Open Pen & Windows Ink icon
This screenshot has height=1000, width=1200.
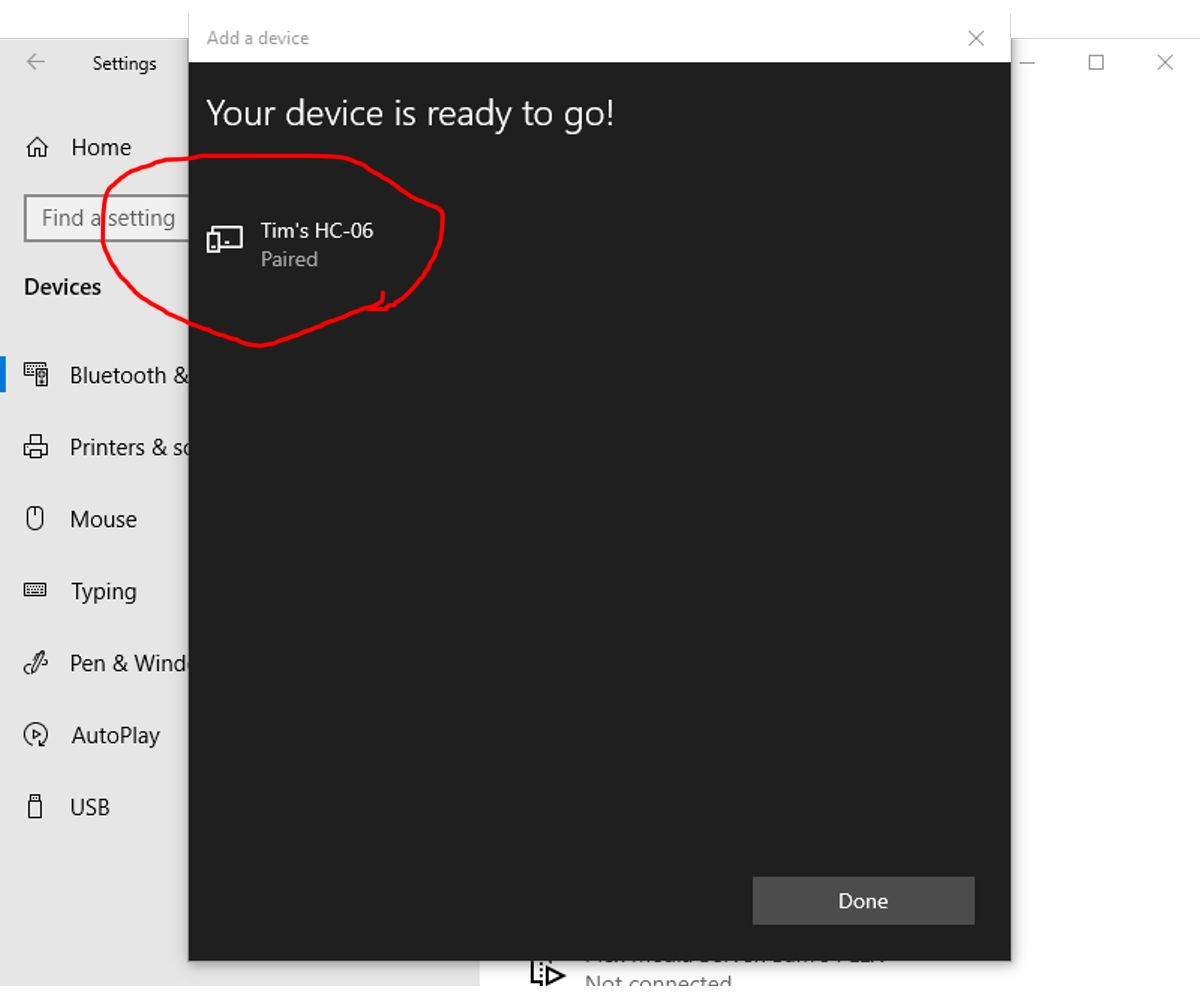35,663
